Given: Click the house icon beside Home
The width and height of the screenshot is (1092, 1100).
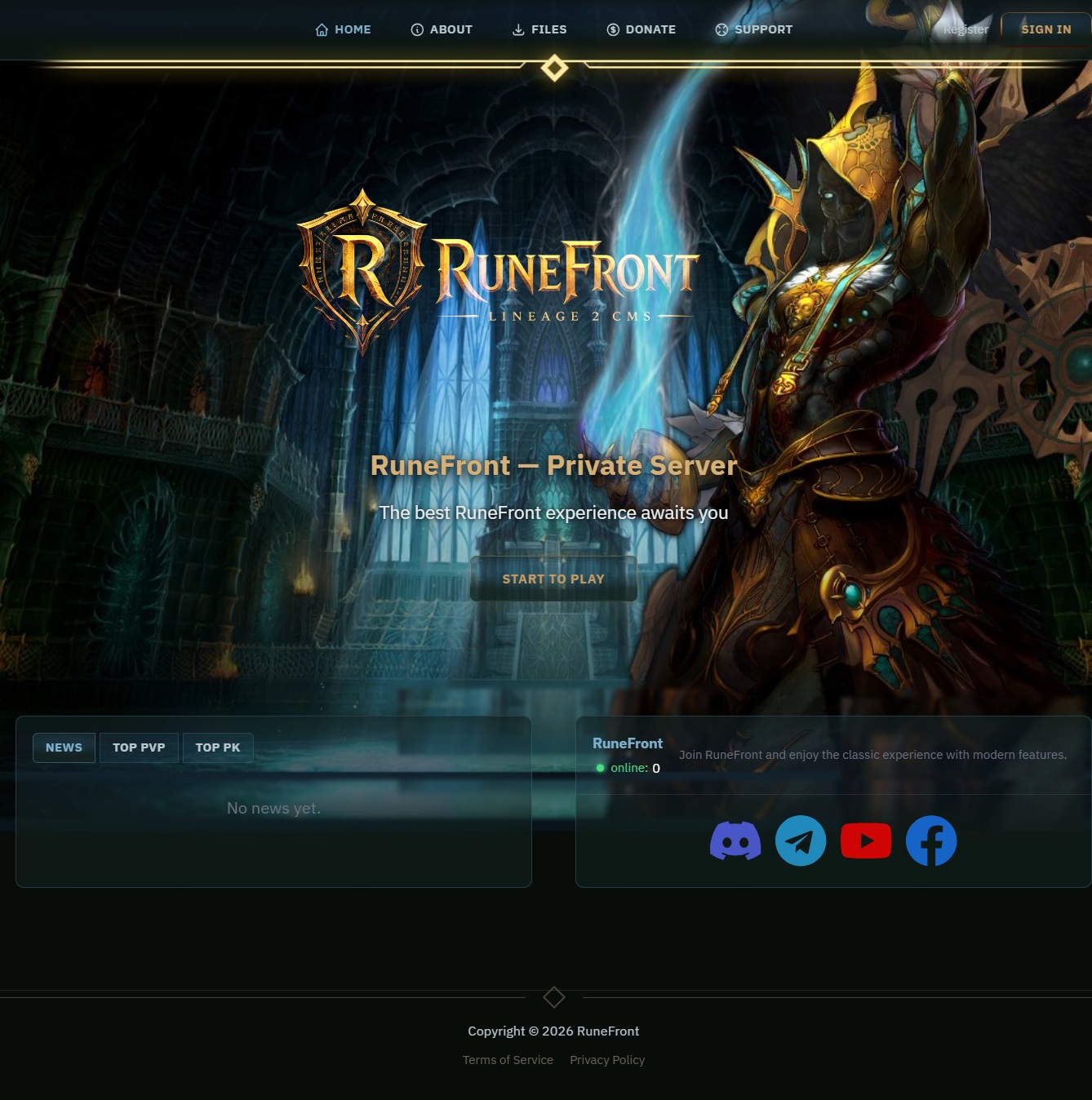Looking at the screenshot, I should [x=322, y=29].
